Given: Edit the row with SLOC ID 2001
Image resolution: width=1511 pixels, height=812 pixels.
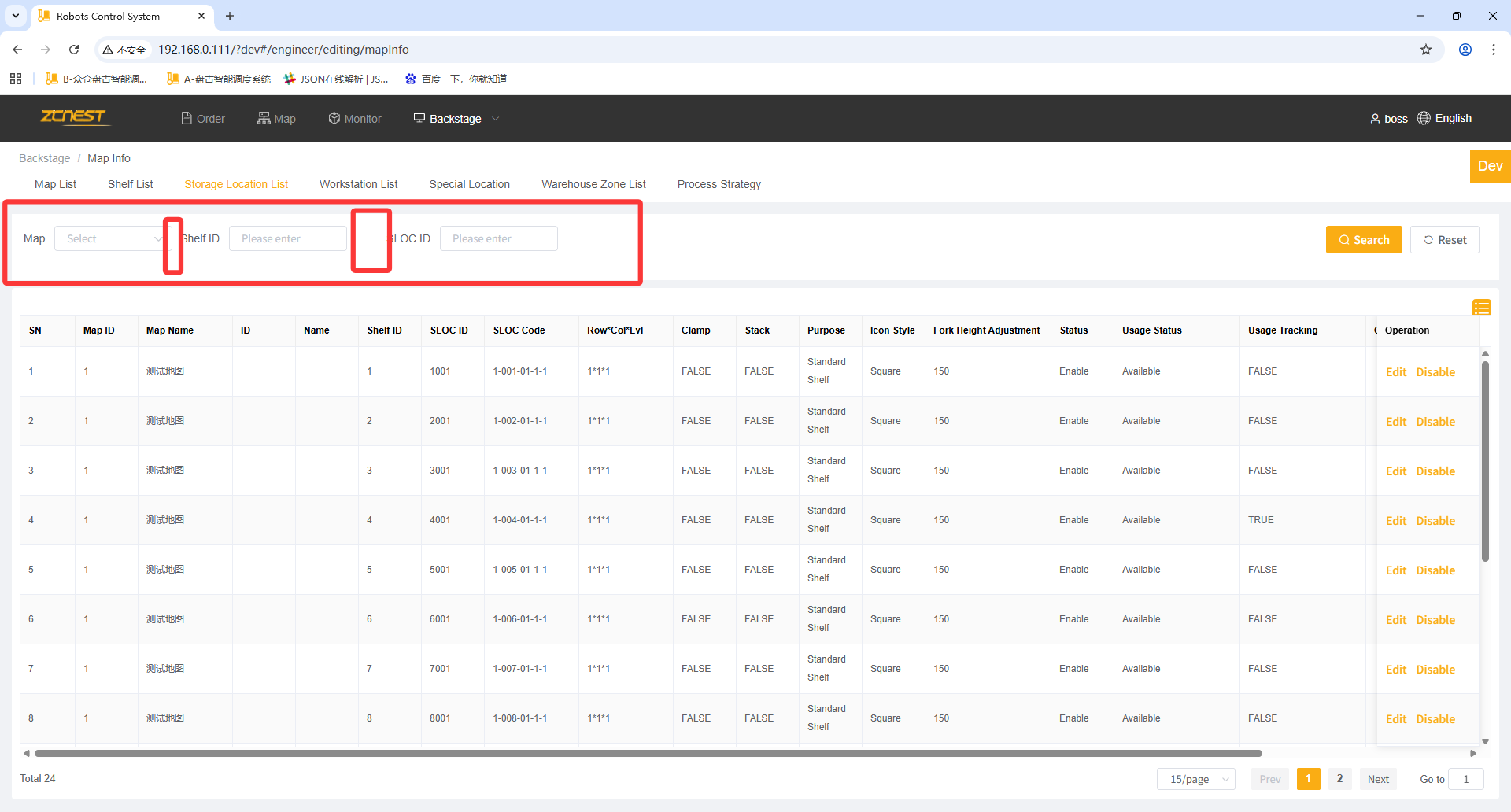Looking at the screenshot, I should click(x=1395, y=422).
